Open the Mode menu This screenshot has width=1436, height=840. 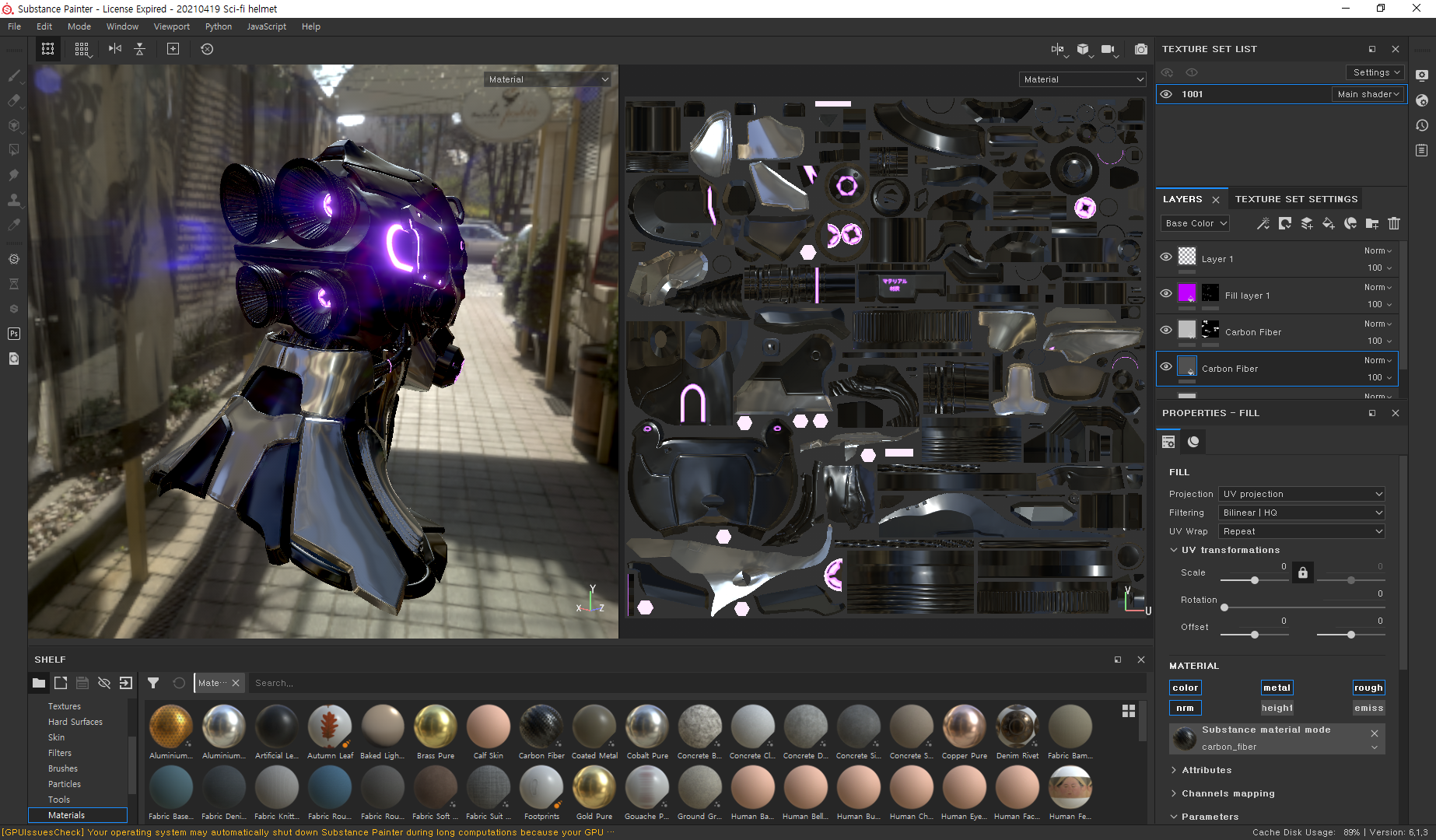pos(79,26)
